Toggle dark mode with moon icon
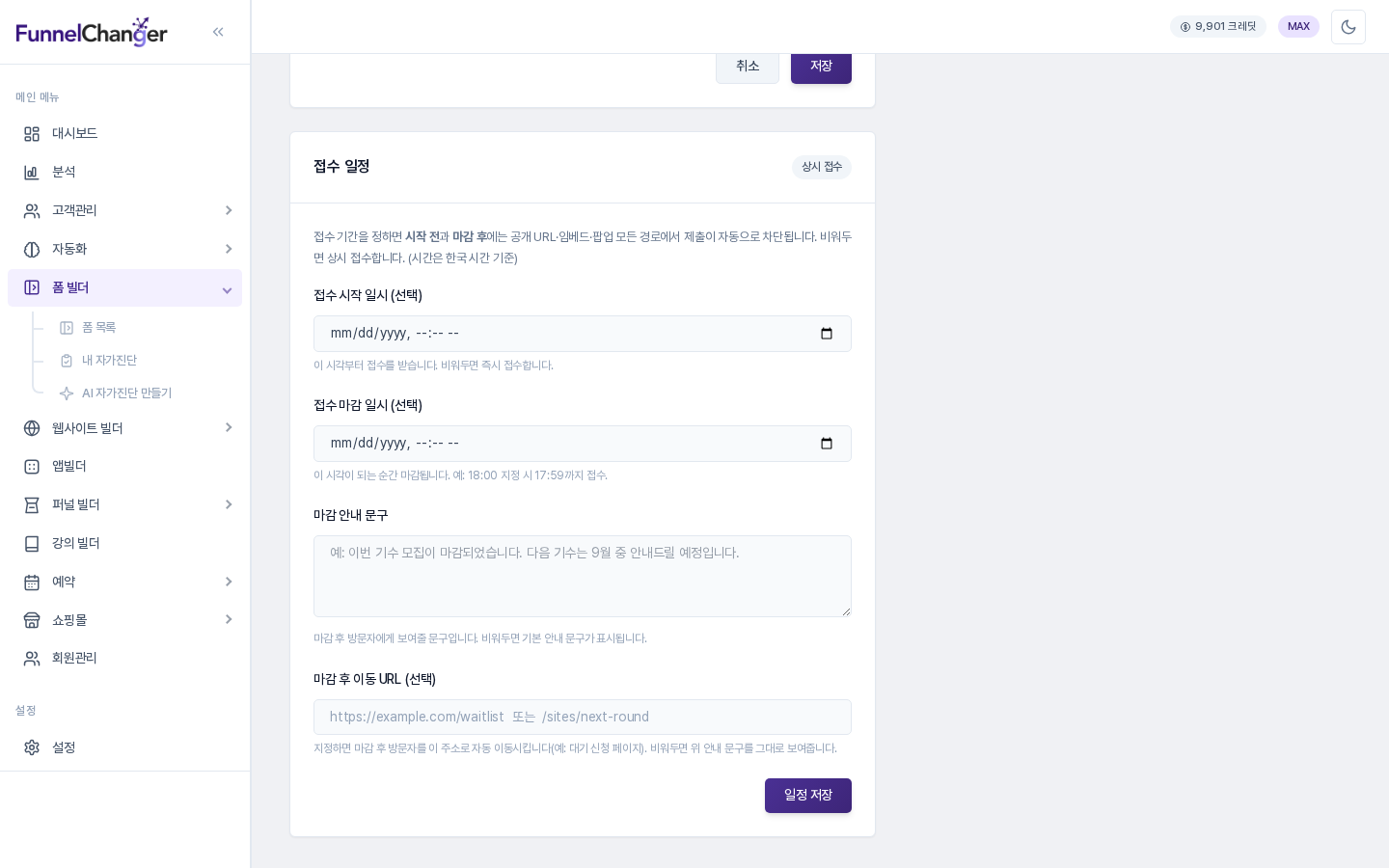 click(x=1348, y=27)
